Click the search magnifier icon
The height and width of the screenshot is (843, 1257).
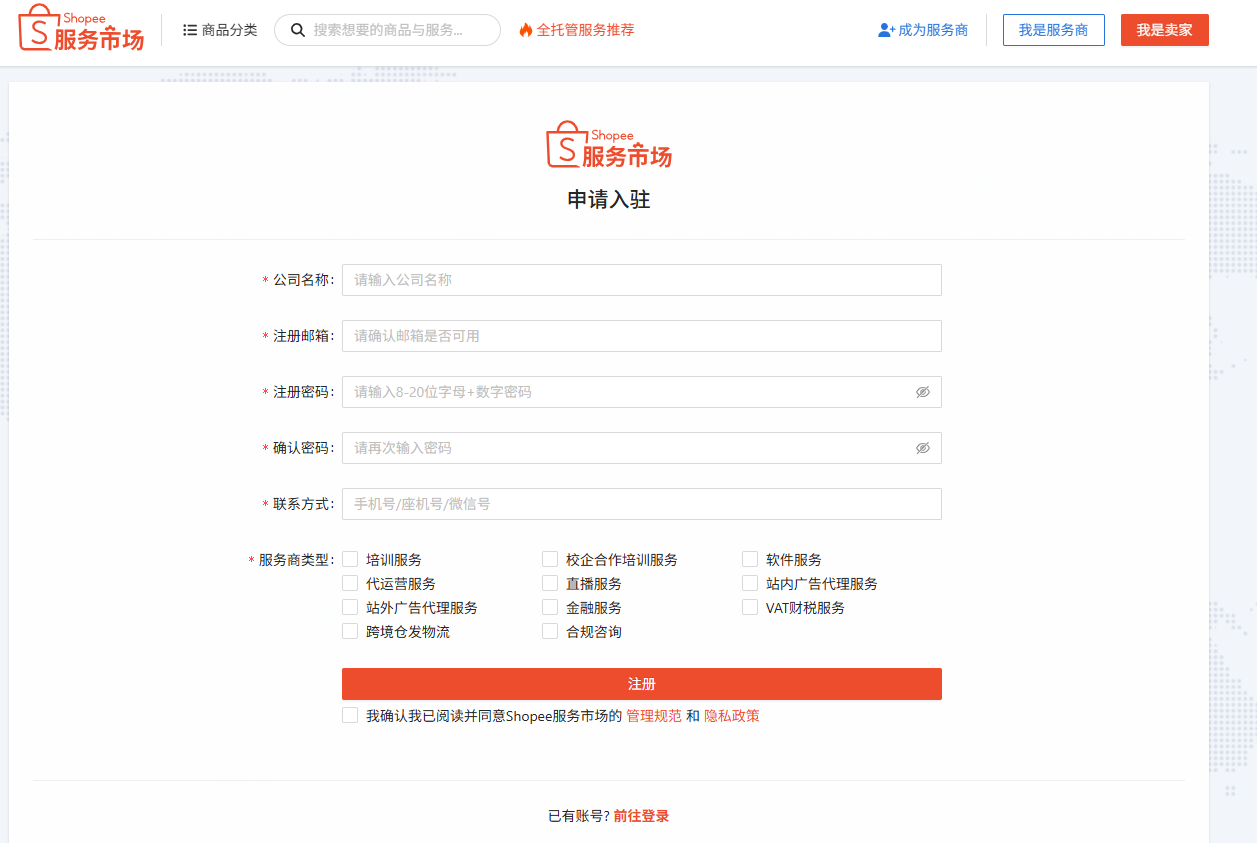click(297, 30)
